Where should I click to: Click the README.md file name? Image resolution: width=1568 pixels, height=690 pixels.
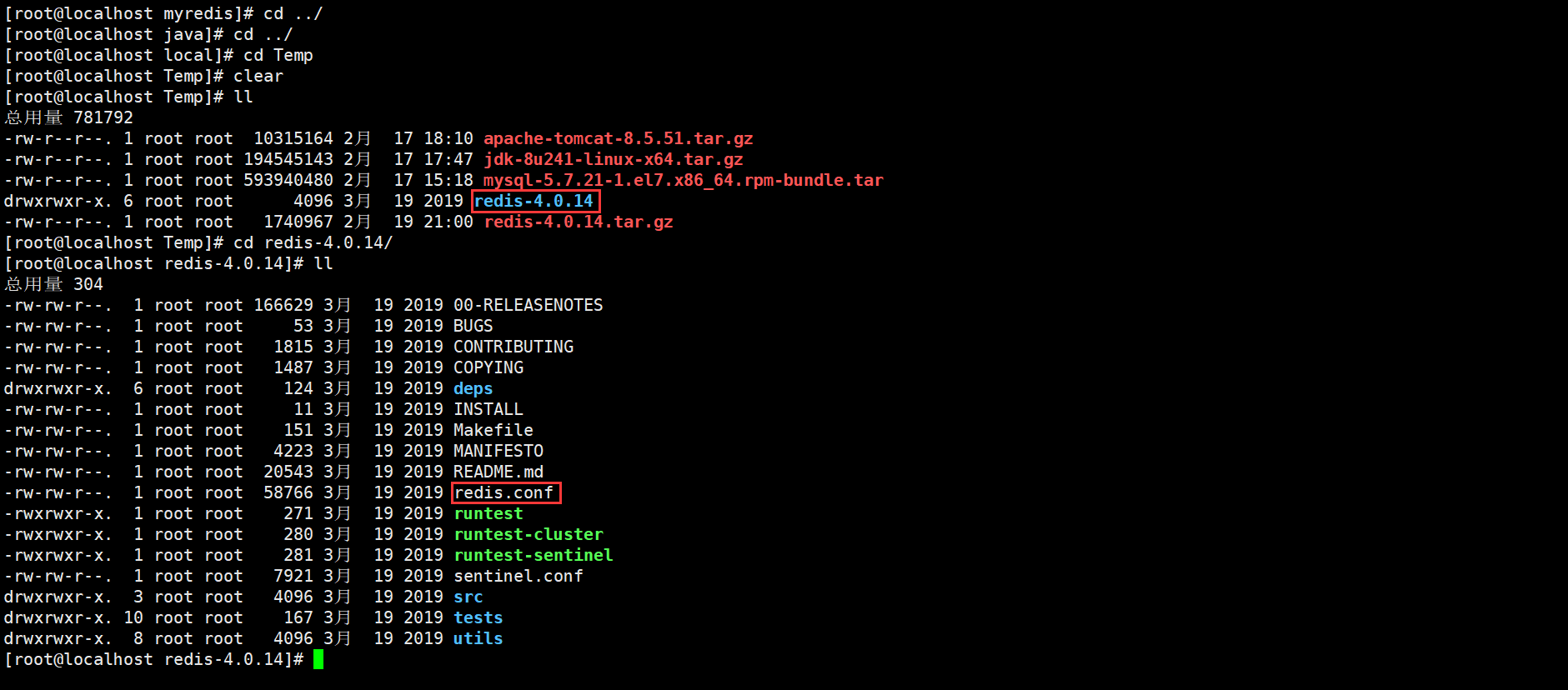[x=498, y=472]
